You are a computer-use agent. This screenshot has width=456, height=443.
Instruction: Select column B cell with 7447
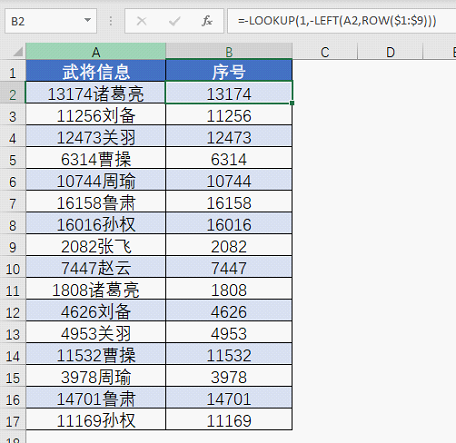[x=229, y=267]
